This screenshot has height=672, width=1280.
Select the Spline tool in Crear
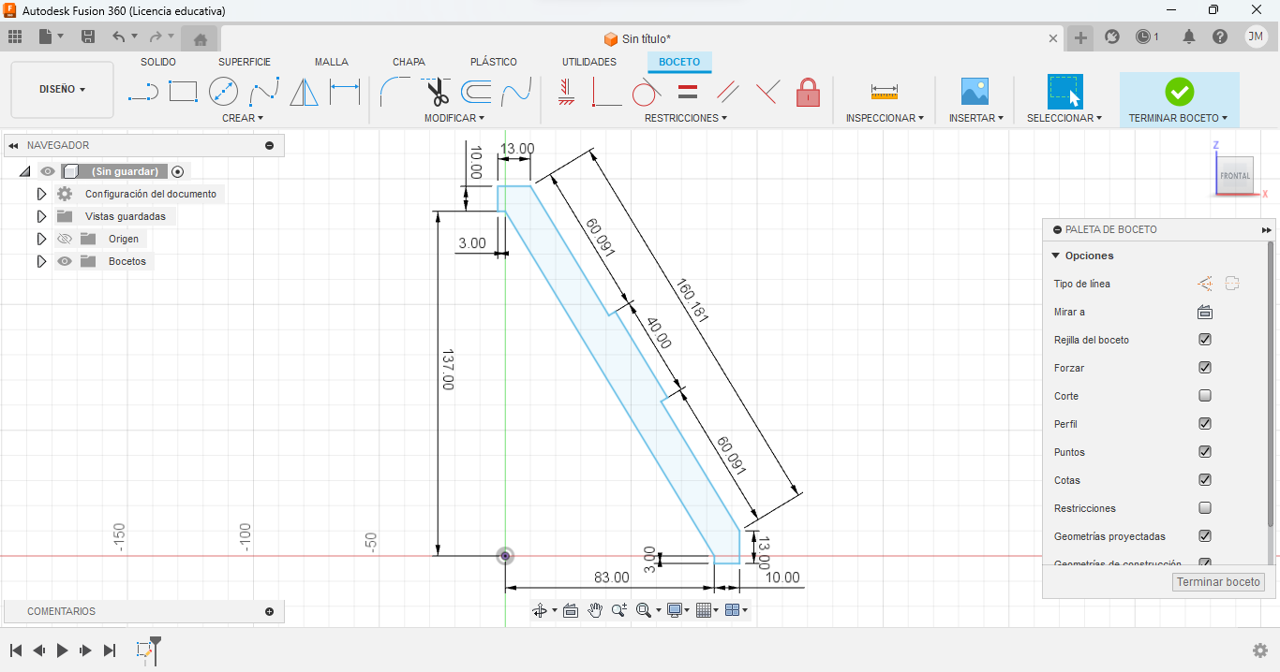(264, 93)
